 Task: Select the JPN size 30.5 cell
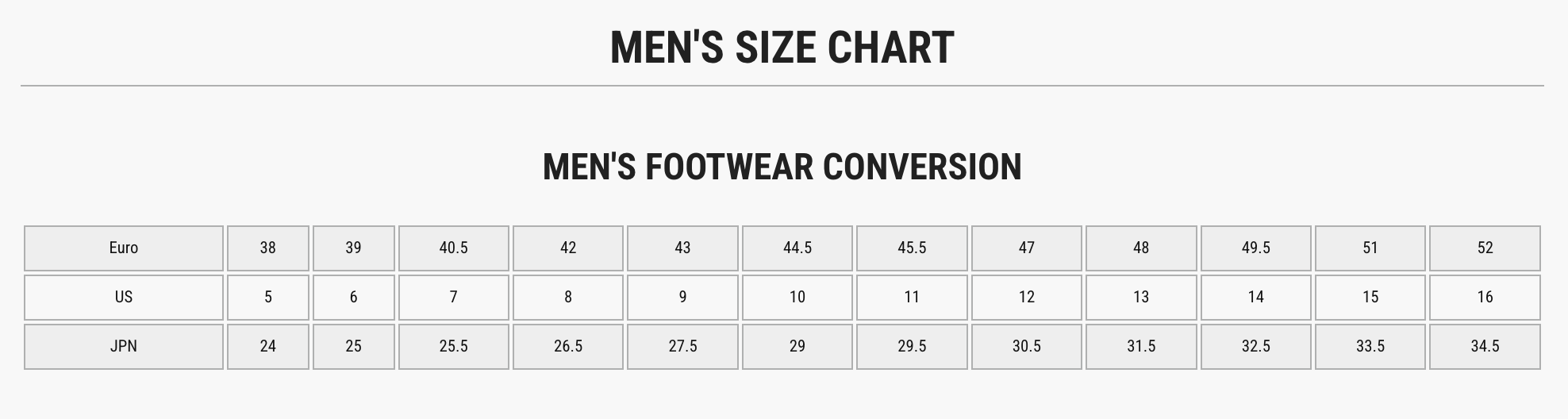tap(1027, 347)
